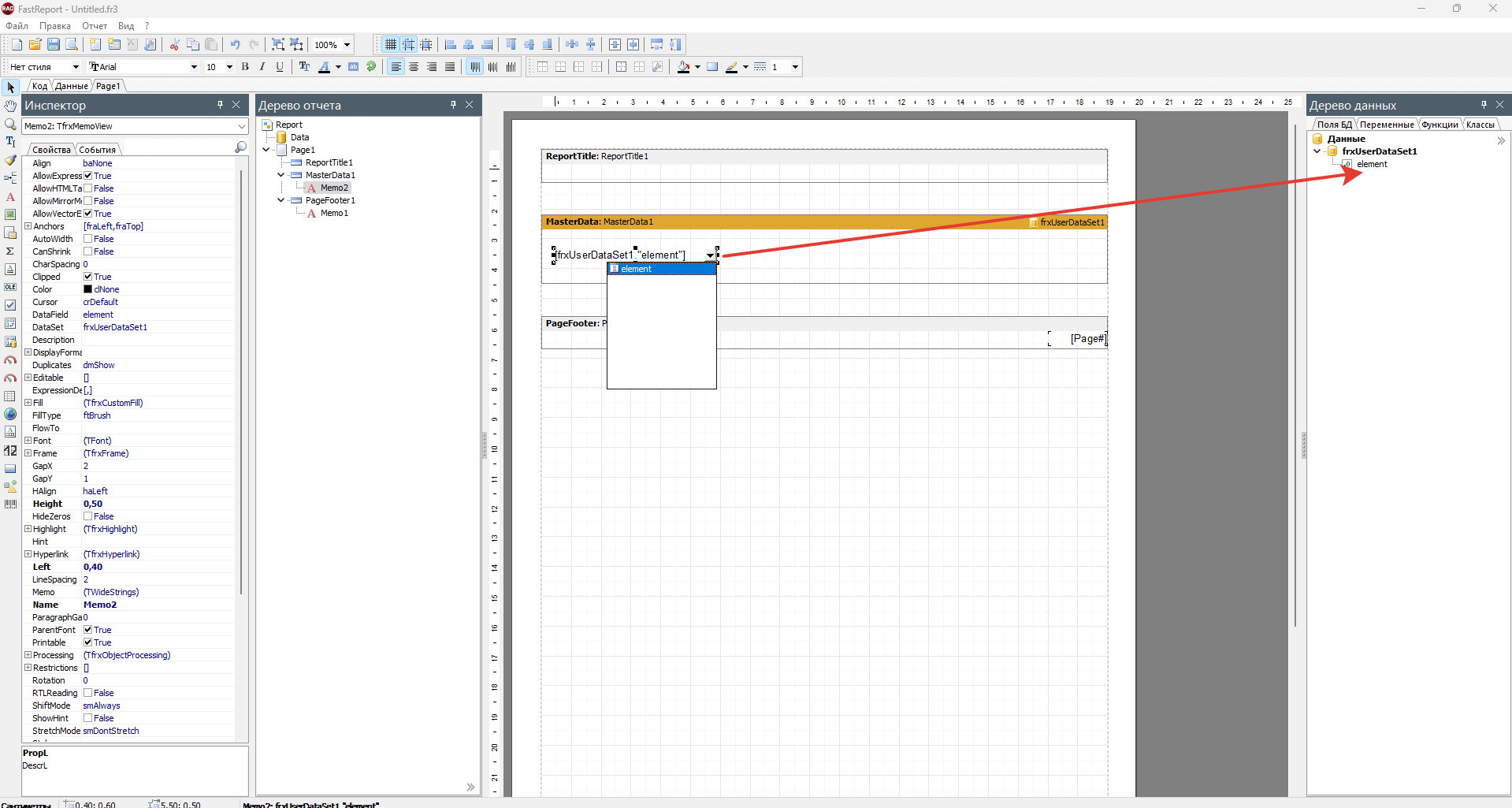Select element in dropdown list

tap(661, 269)
